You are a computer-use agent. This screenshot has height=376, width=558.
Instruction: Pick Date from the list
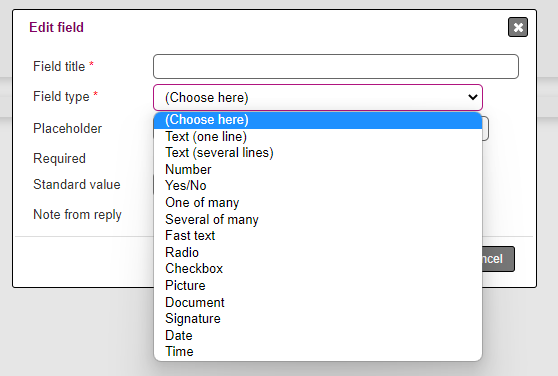point(318,335)
